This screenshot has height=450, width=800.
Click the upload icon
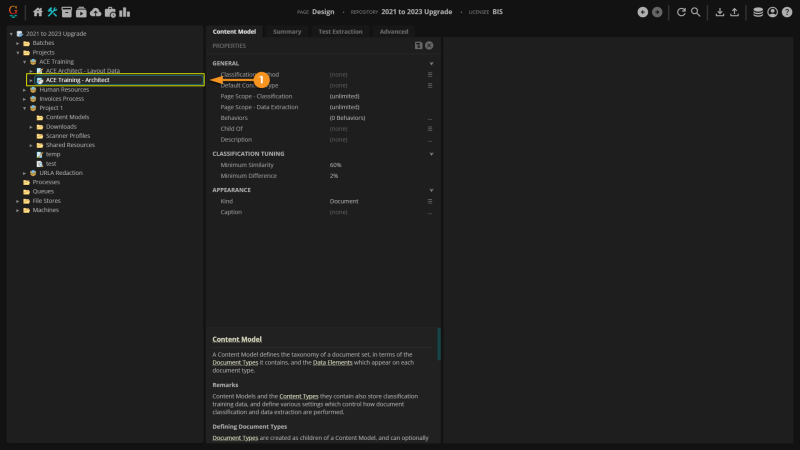pyautogui.click(x=734, y=12)
